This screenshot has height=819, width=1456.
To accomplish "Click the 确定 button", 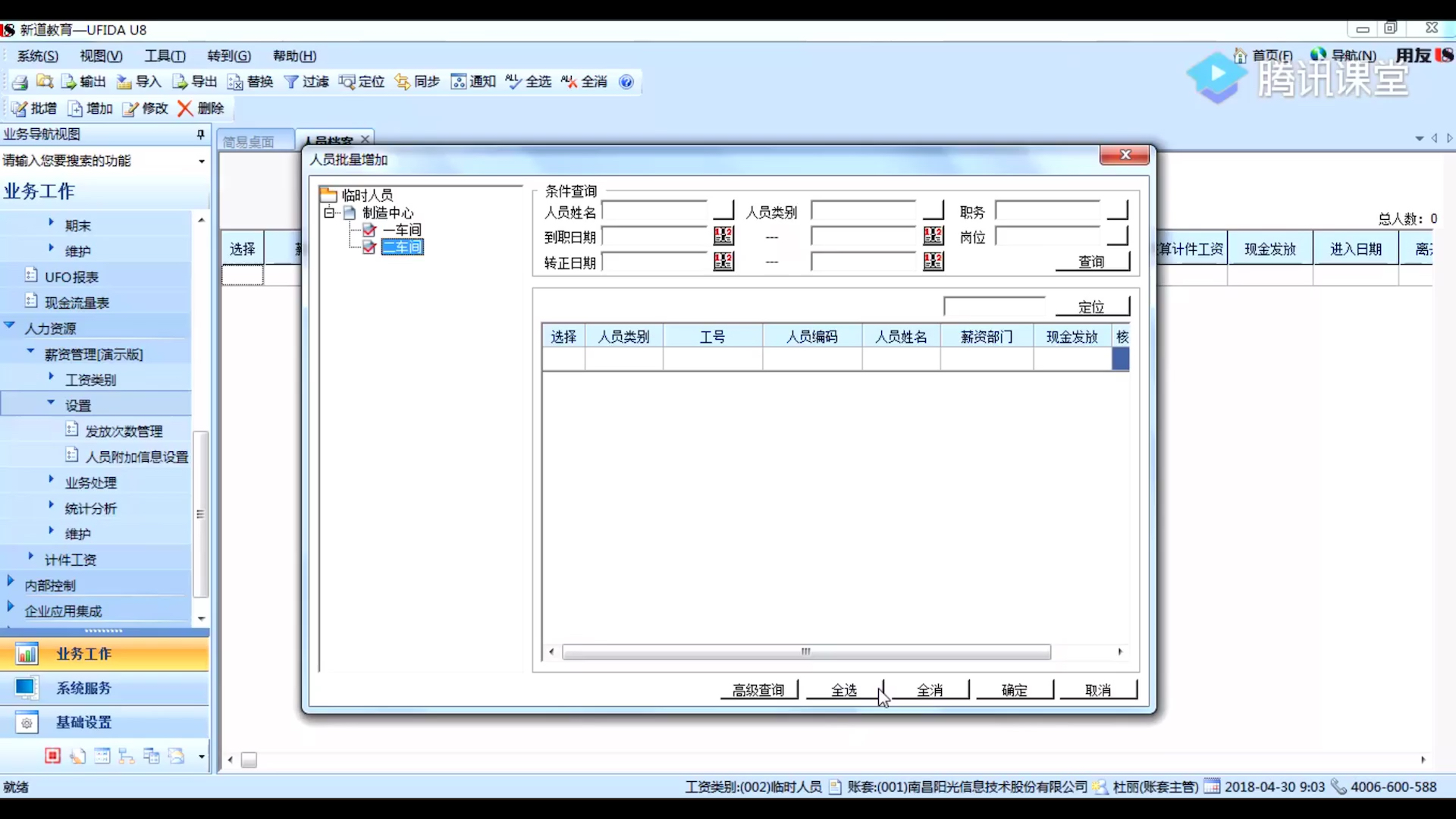I will (x=1015, y=690).
